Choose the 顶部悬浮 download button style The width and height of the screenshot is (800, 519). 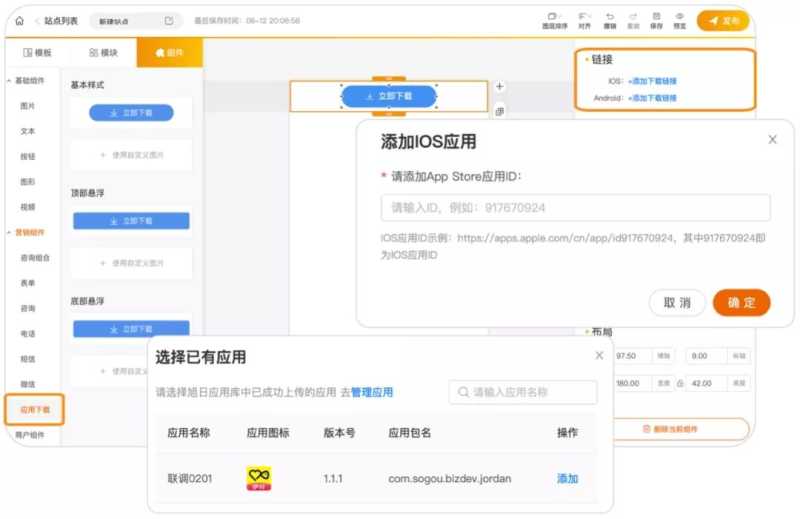(x=131, y=221)
